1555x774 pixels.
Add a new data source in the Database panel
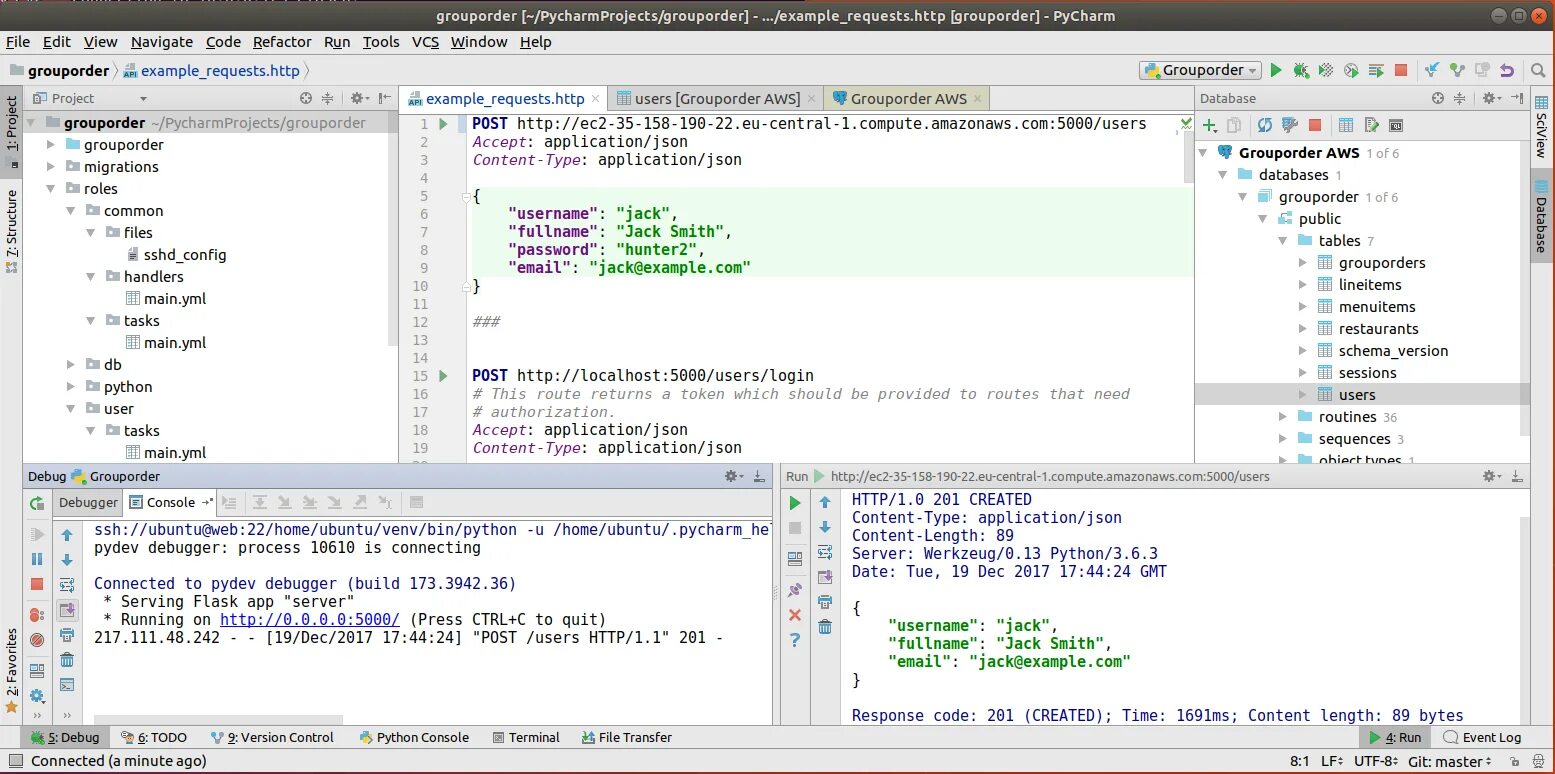1209,125
